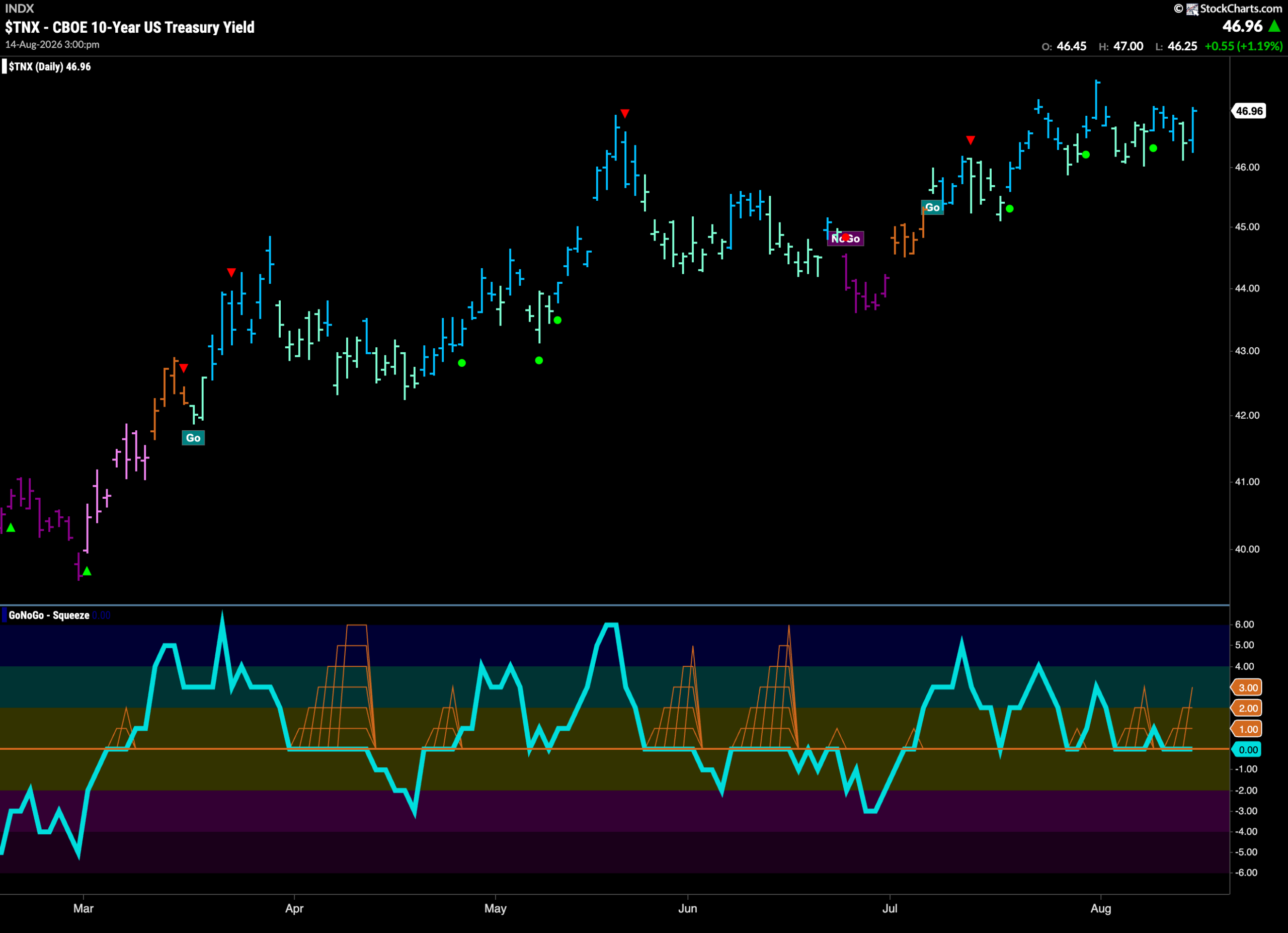
Task: Click the green up arrow beside the 46.96 quote
Action: [x=1274, y=26]
